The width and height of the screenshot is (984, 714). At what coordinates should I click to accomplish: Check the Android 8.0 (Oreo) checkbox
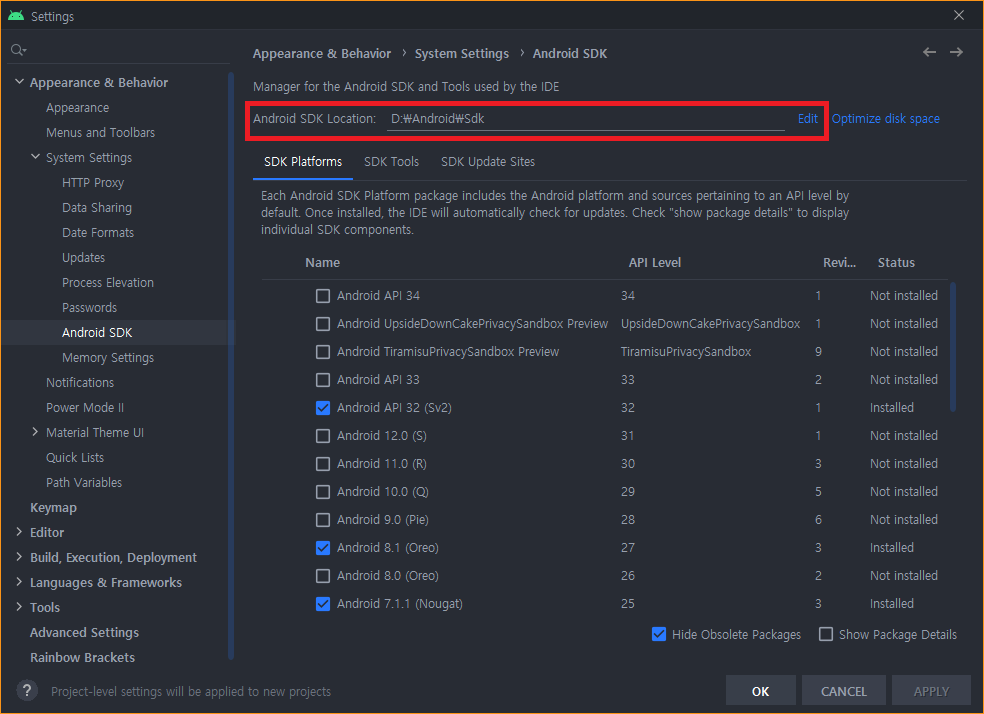click(x=323, y=575)
